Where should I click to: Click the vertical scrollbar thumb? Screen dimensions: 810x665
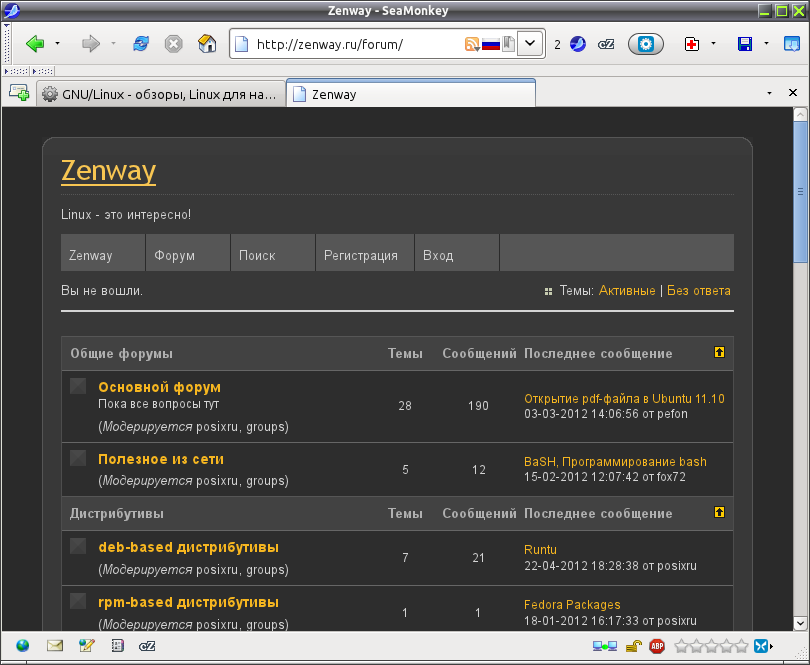coord(800,192)
